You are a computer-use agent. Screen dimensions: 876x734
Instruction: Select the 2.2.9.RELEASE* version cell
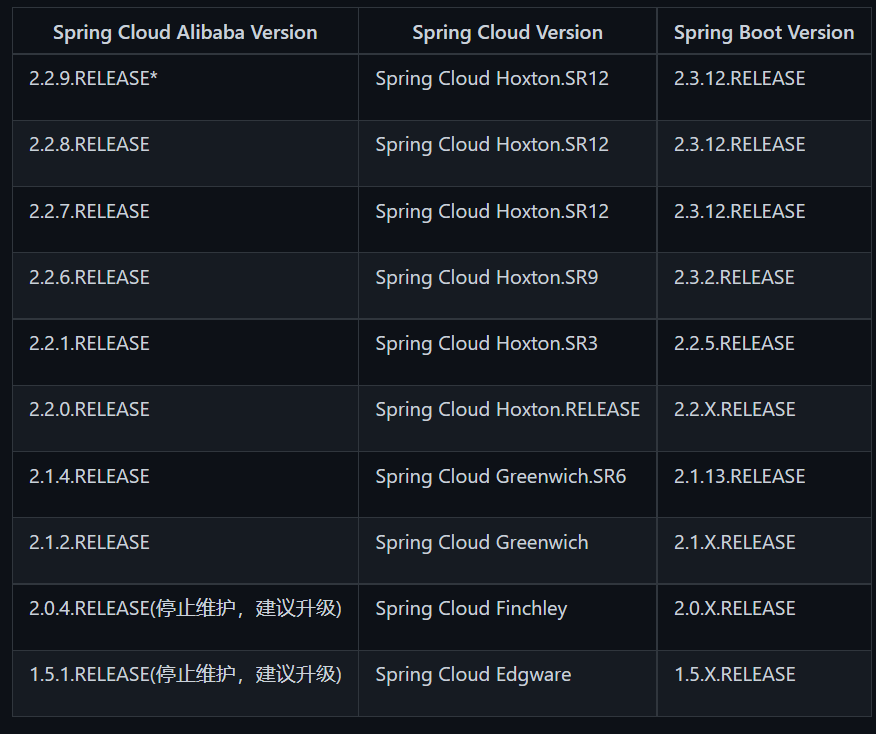[x=185, y=87]
